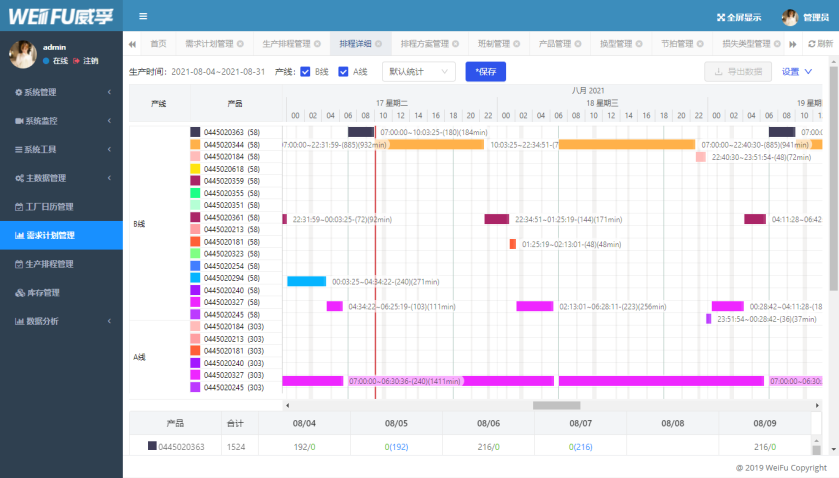Click the blue *保存 button
This screenshot has width=839, height=478.
point(486,71)
